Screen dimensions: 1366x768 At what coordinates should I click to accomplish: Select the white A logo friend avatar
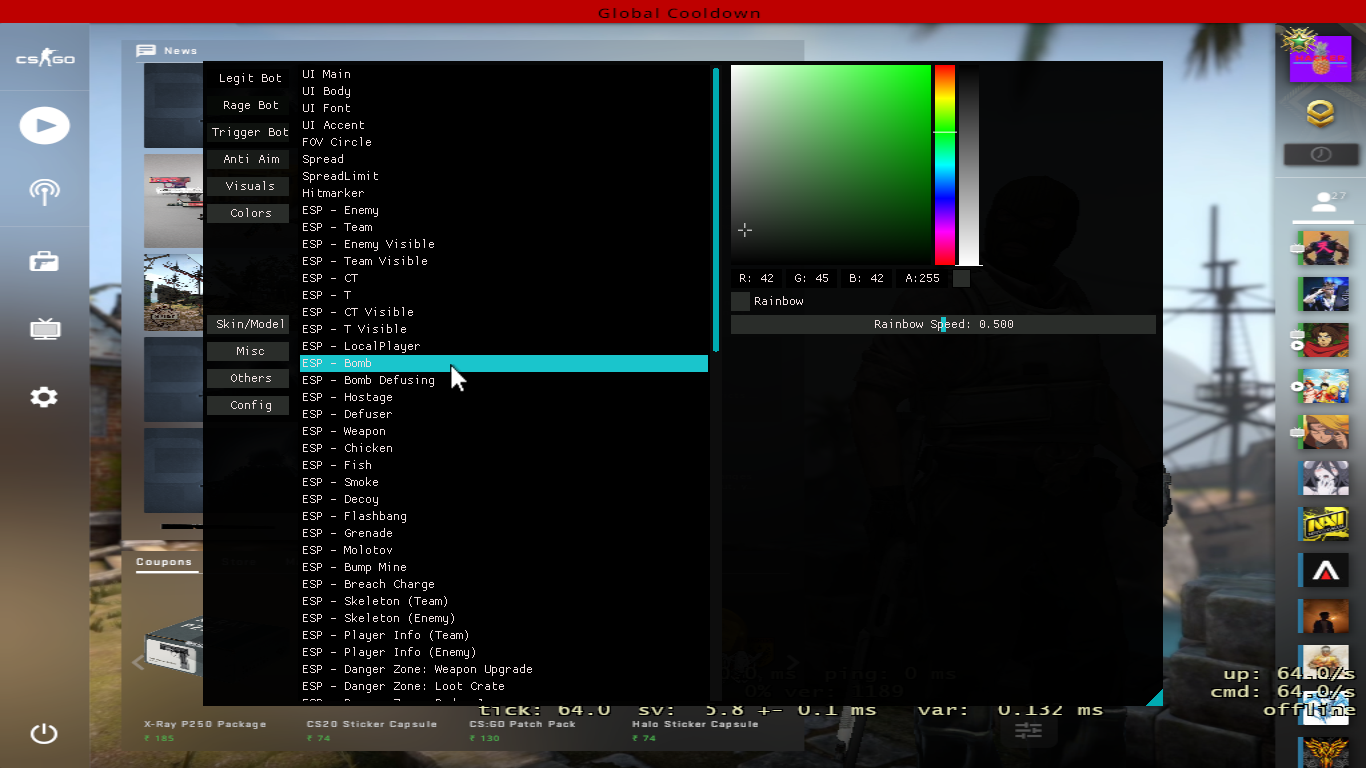(1324, 570)
